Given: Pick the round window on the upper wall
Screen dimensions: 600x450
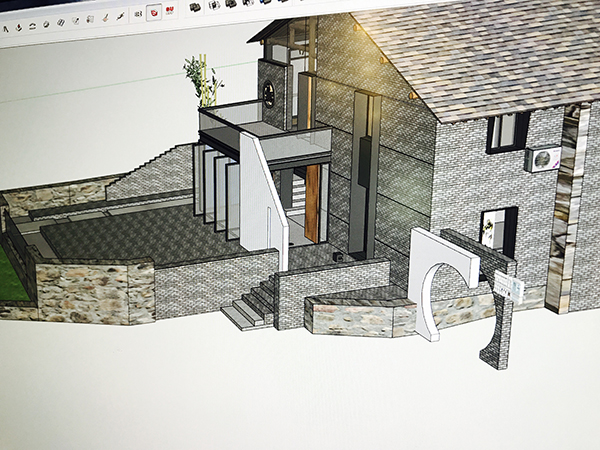Looking at the screenshot, I should coord(269,95).
